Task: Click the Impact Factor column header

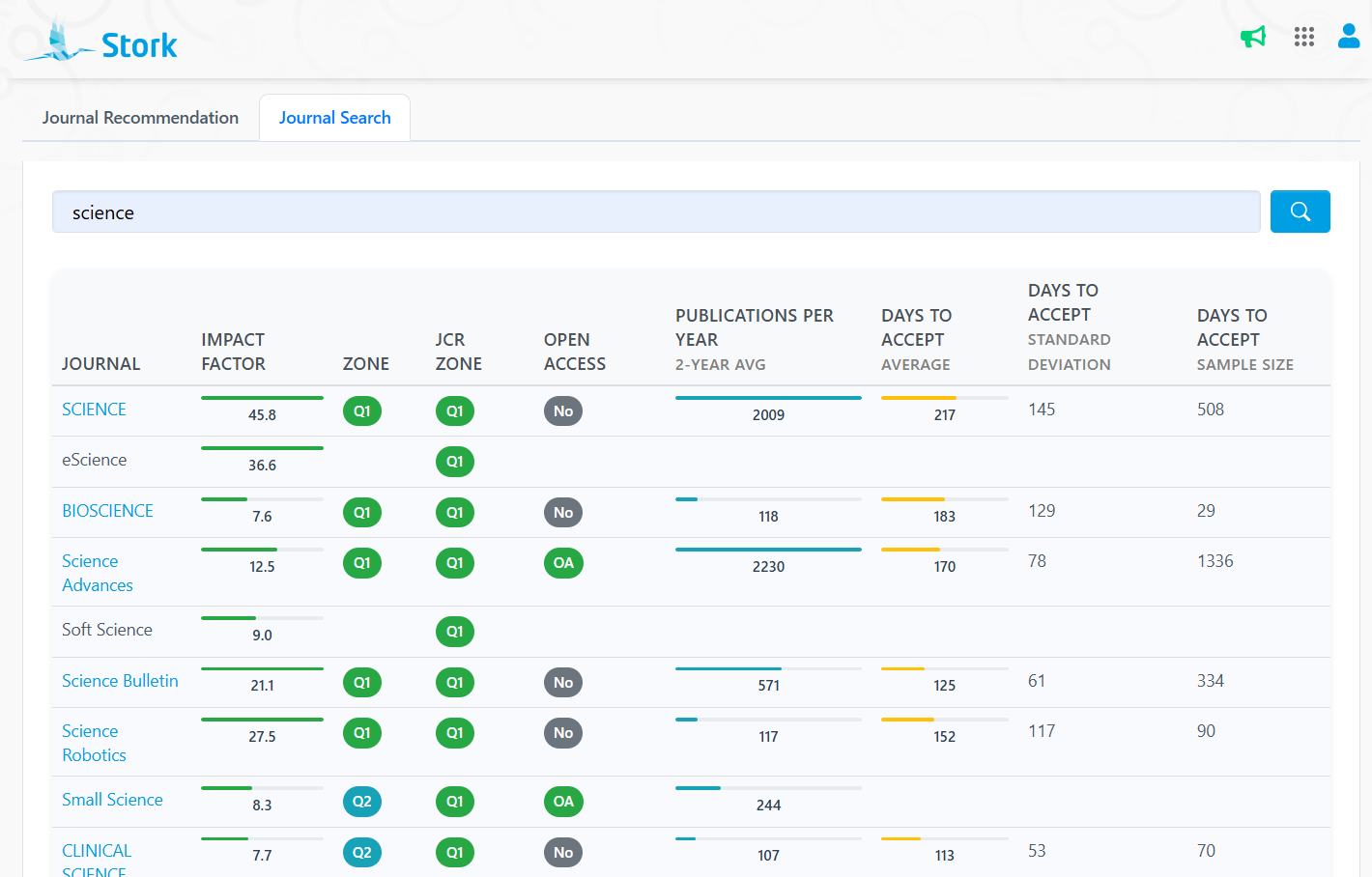Action: point(233,352)
